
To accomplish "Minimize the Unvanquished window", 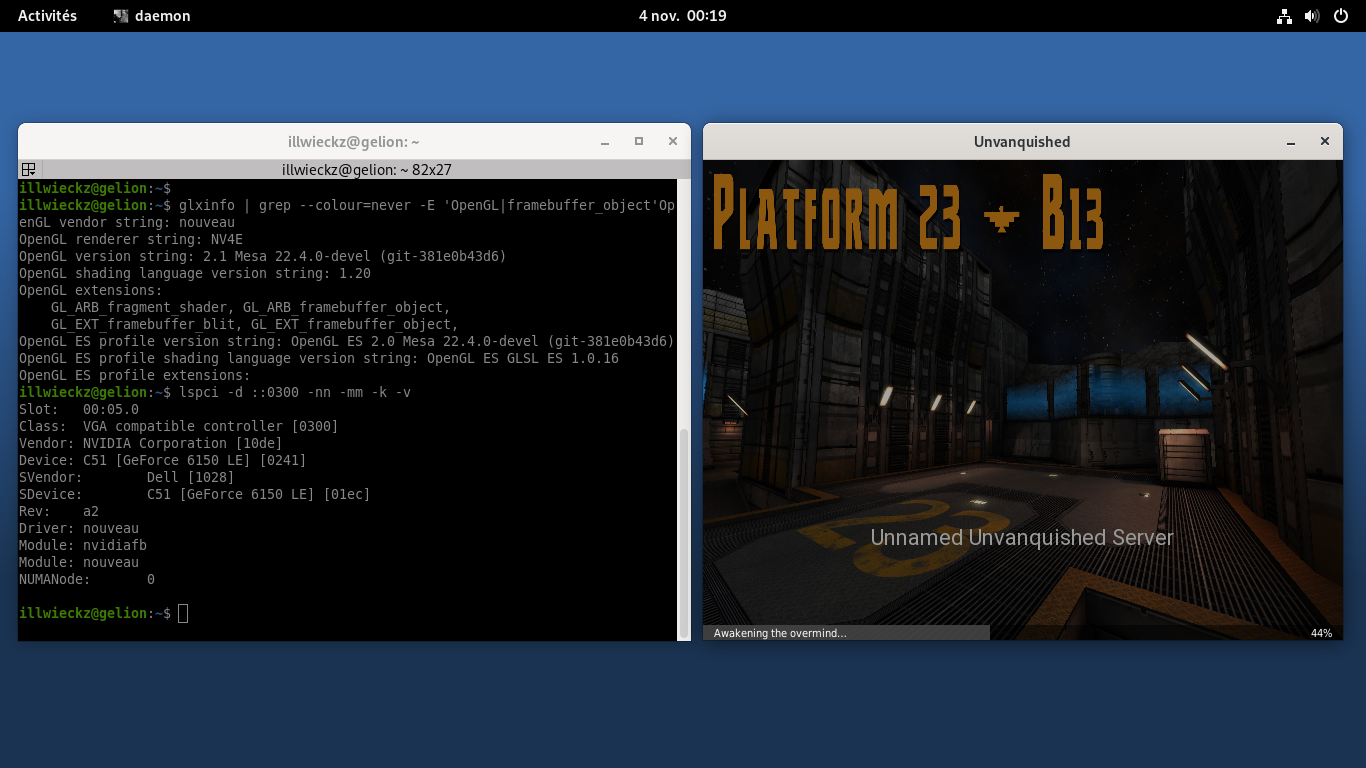I will (x=1291, y=142).
